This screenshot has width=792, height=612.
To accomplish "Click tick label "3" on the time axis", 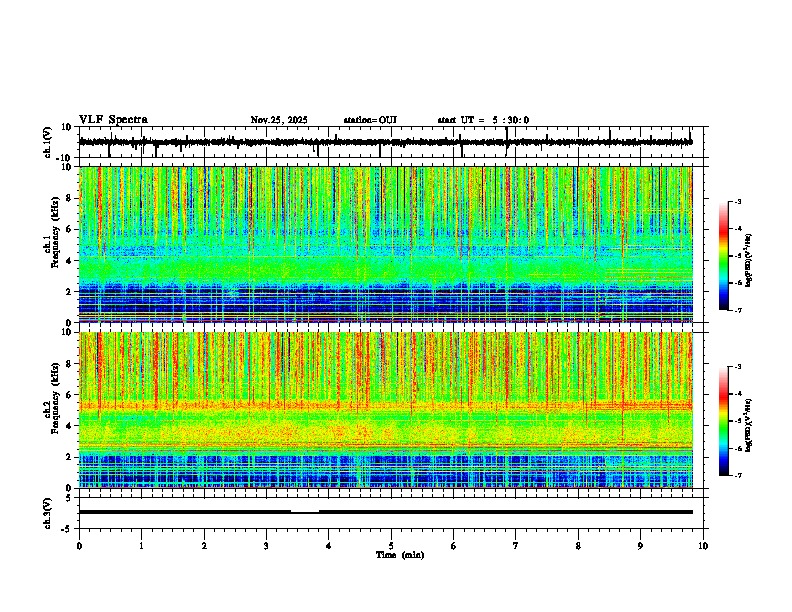I will pyautogui.click(x=266, y=546).
